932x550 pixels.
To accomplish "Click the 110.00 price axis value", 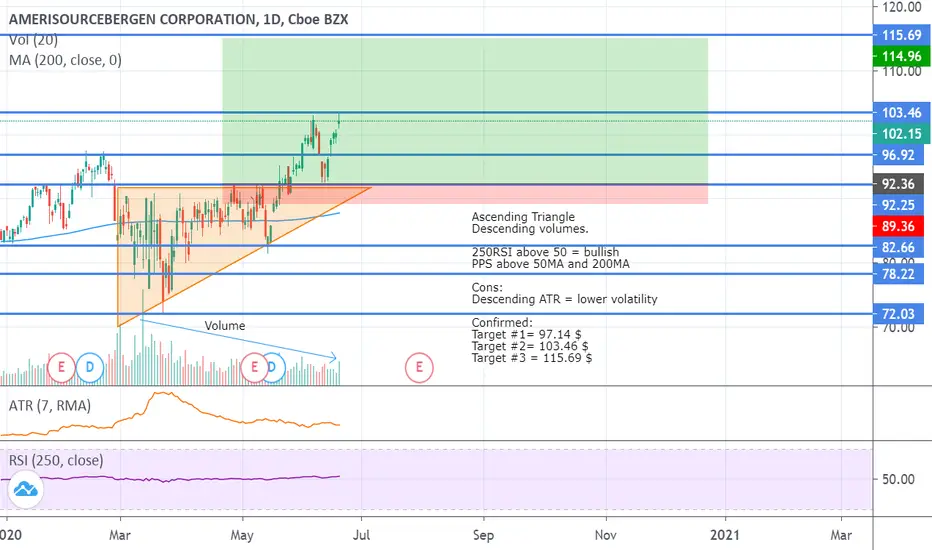I will [x=902, y=72].
